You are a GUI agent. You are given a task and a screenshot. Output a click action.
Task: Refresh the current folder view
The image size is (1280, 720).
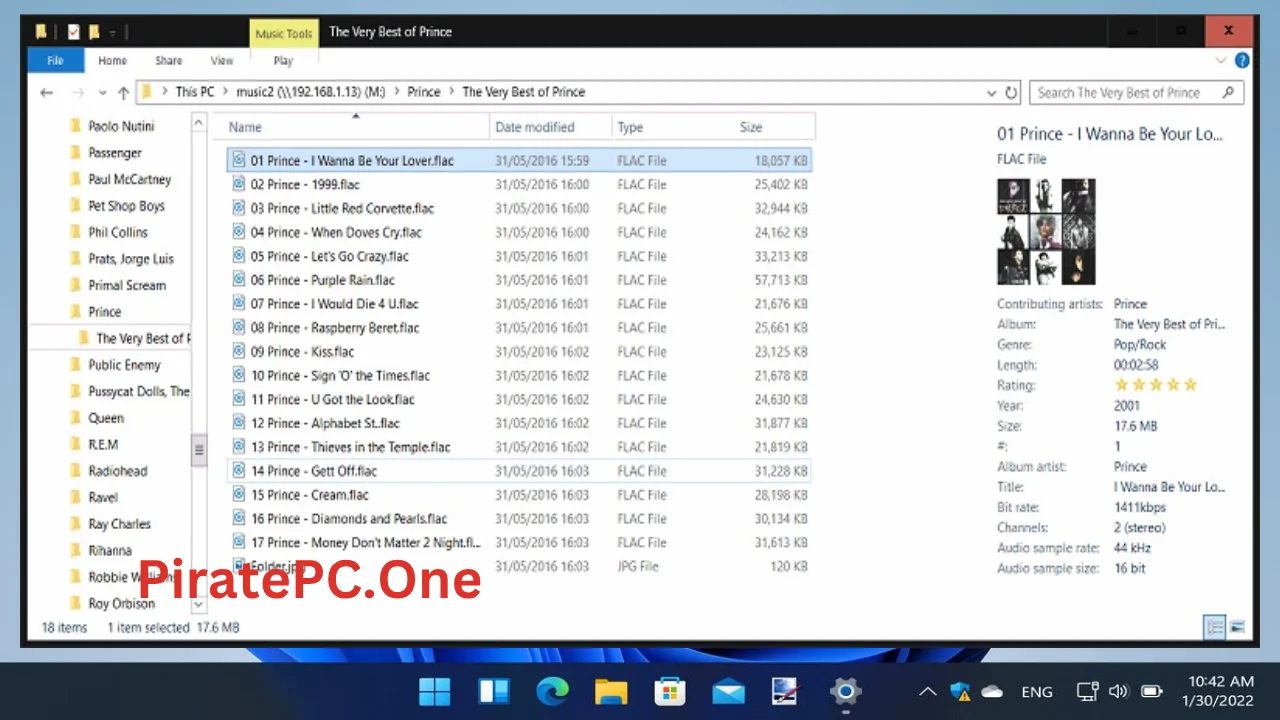1011,93
